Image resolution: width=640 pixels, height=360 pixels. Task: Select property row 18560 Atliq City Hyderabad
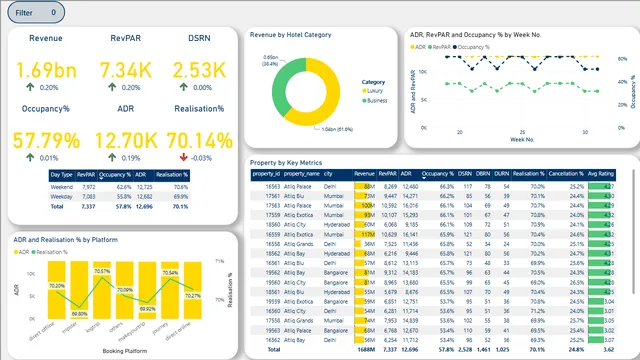pos(433,224)
